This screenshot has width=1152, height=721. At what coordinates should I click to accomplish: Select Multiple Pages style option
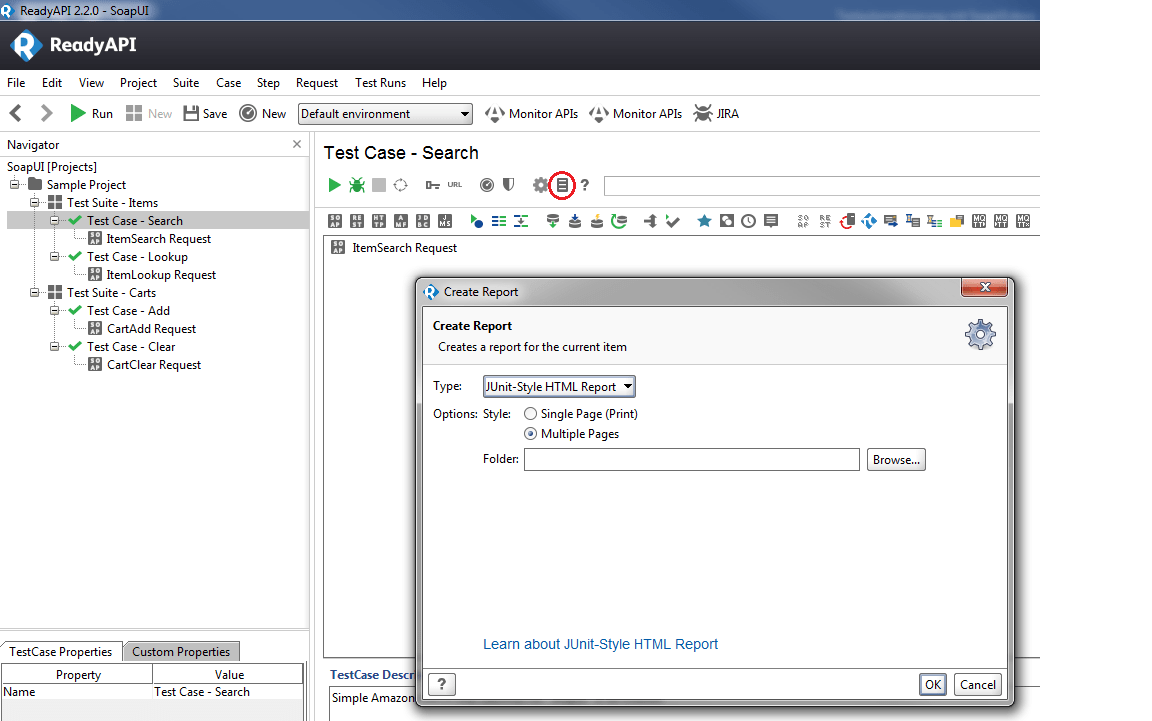(531, 434)
